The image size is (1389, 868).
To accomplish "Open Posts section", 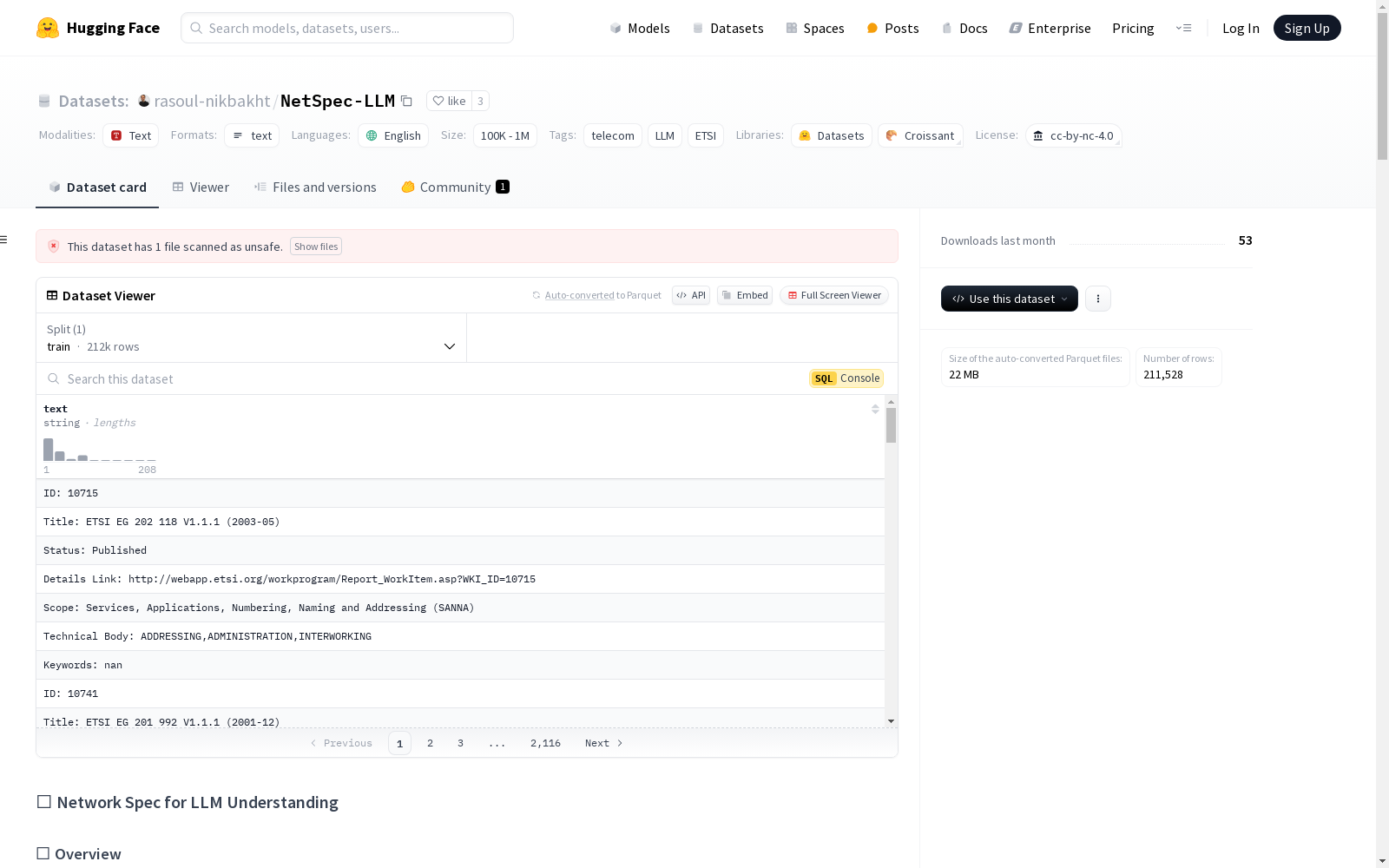I will coord(893,28).
